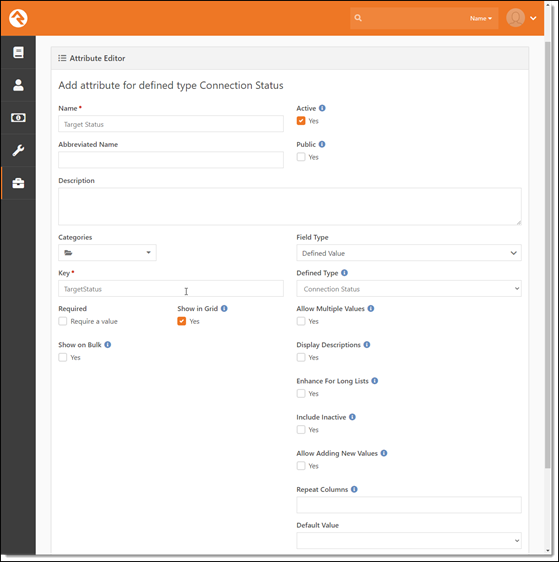Image resolution: width=559 pixels, height=562 pixels.
Task: Uncheck Show in Grid checkbox
Action: pyautogui.click(x=182, y=321)
